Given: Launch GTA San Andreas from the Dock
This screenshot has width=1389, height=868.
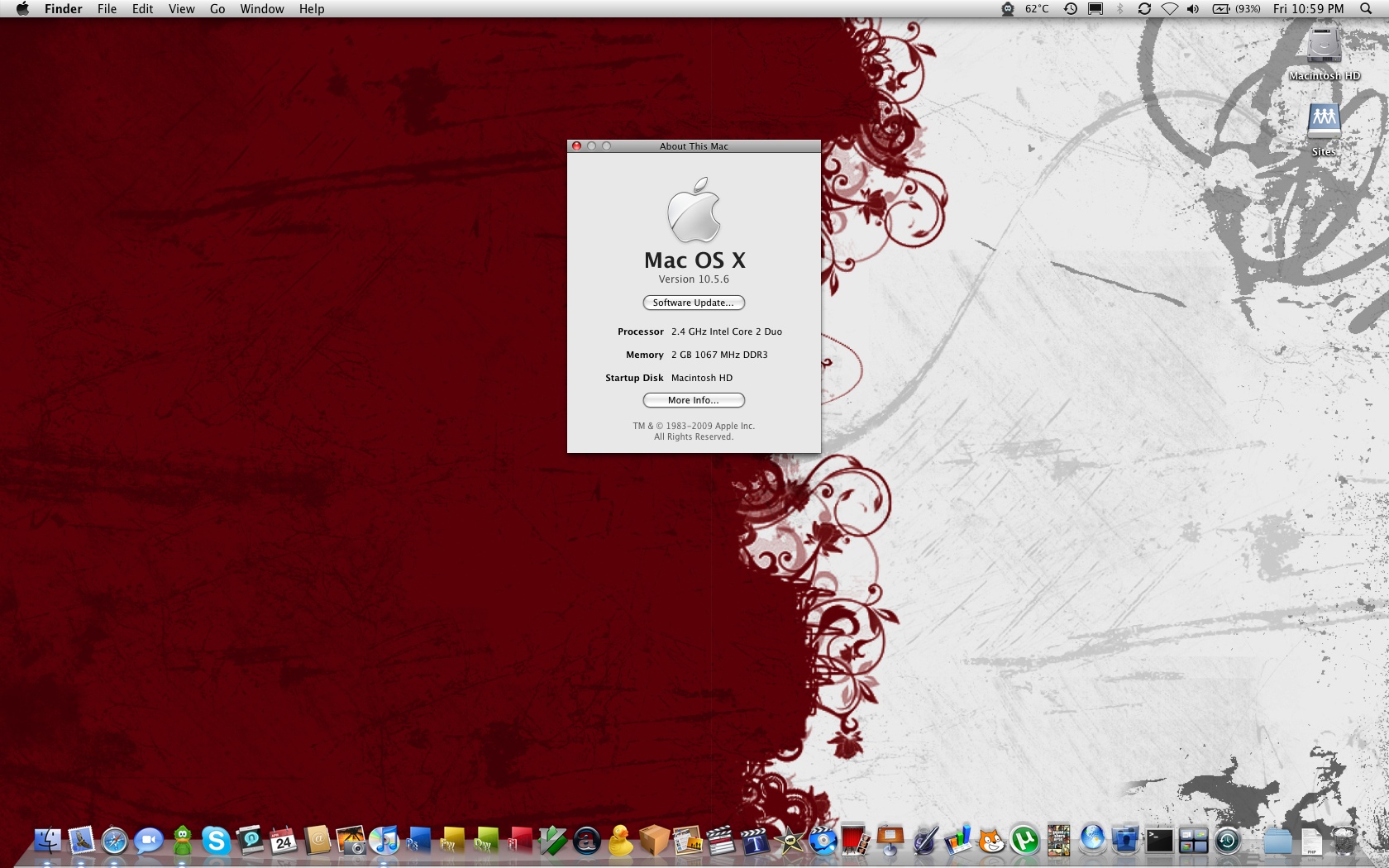Looking at the screenshot, I should 1059,841.
